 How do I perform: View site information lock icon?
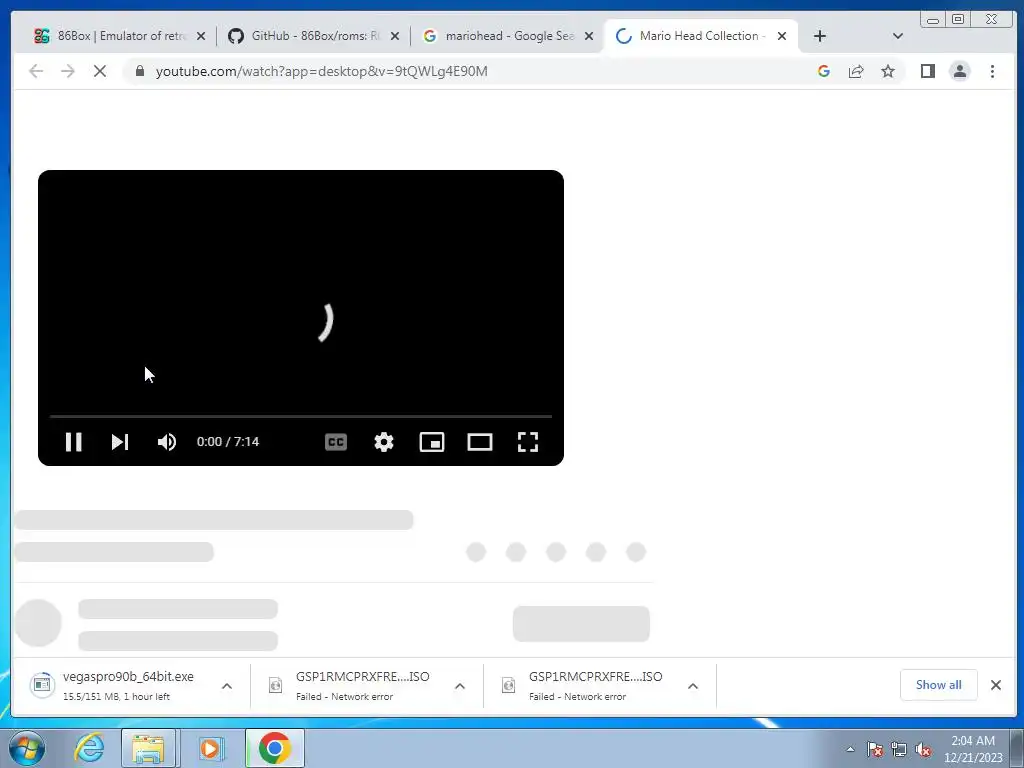(140, 71)
